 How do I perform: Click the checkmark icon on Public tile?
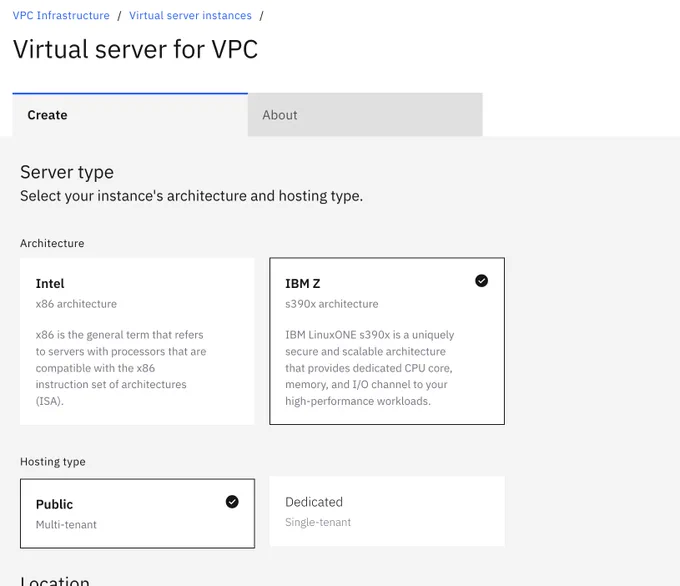coord(232,502)
